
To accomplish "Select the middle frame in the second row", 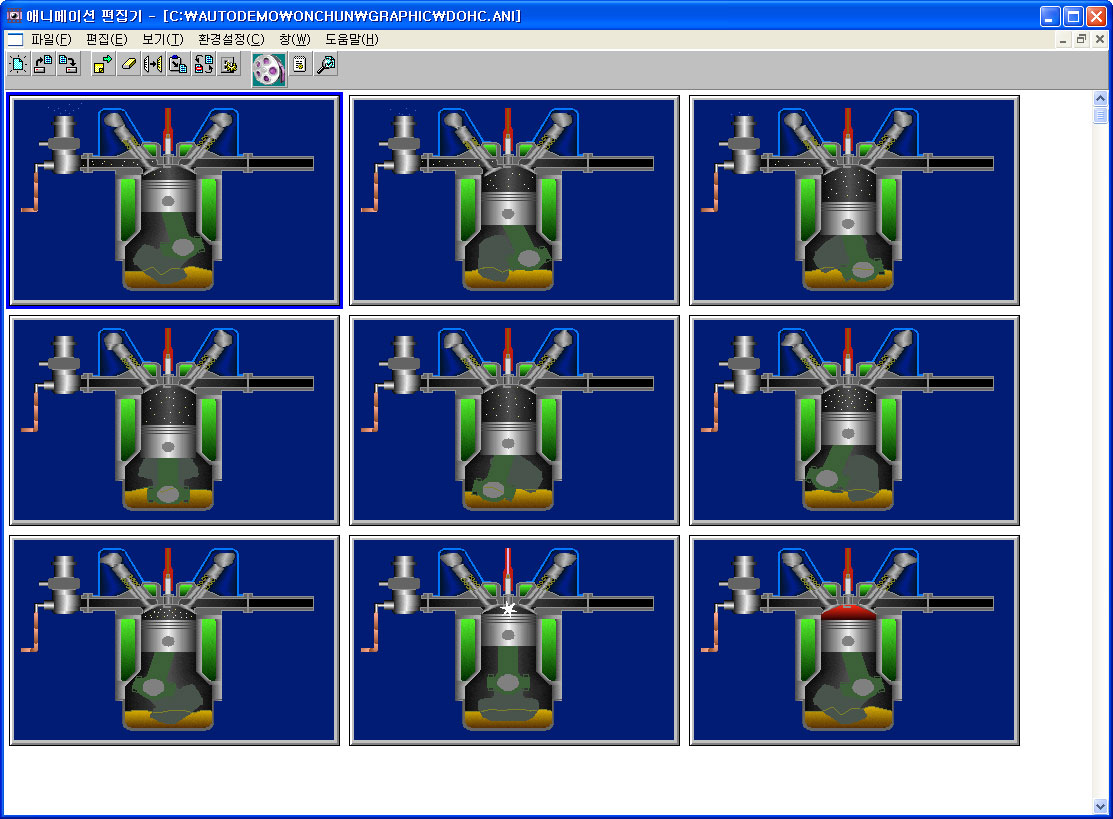I will coord(514,420).
